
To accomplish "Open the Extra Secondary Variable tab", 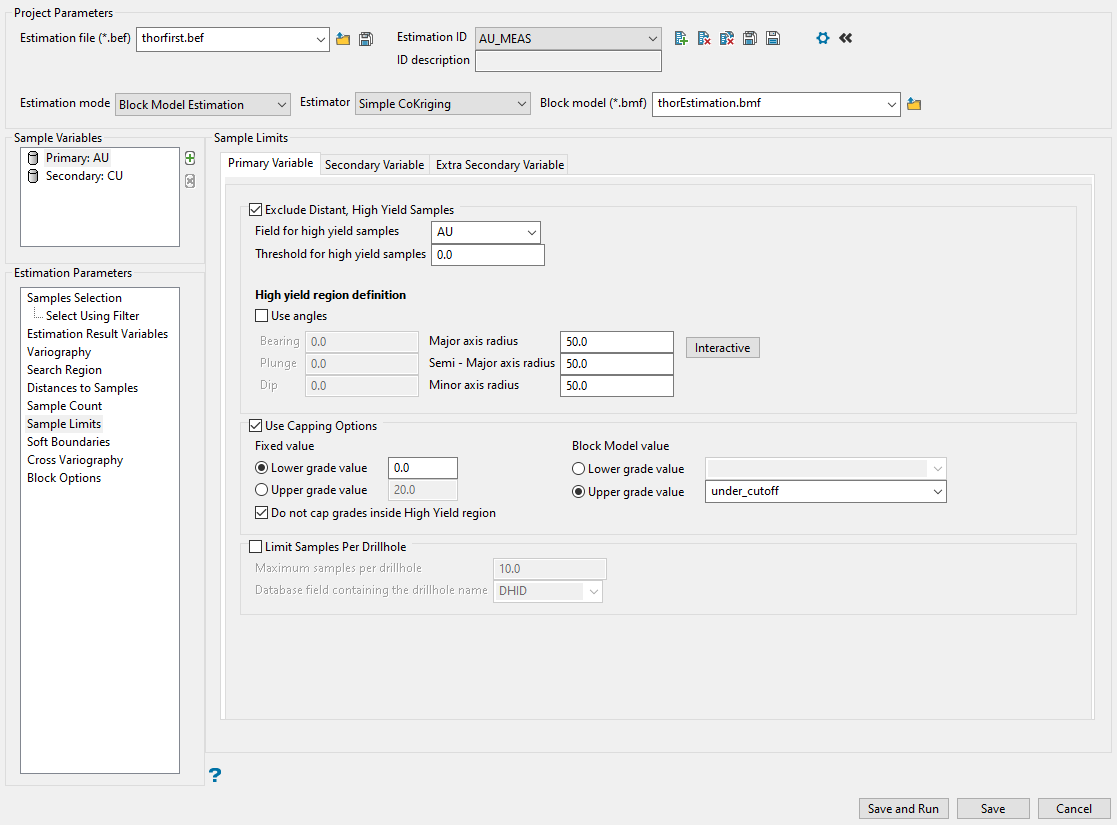I will coord(499,164).
